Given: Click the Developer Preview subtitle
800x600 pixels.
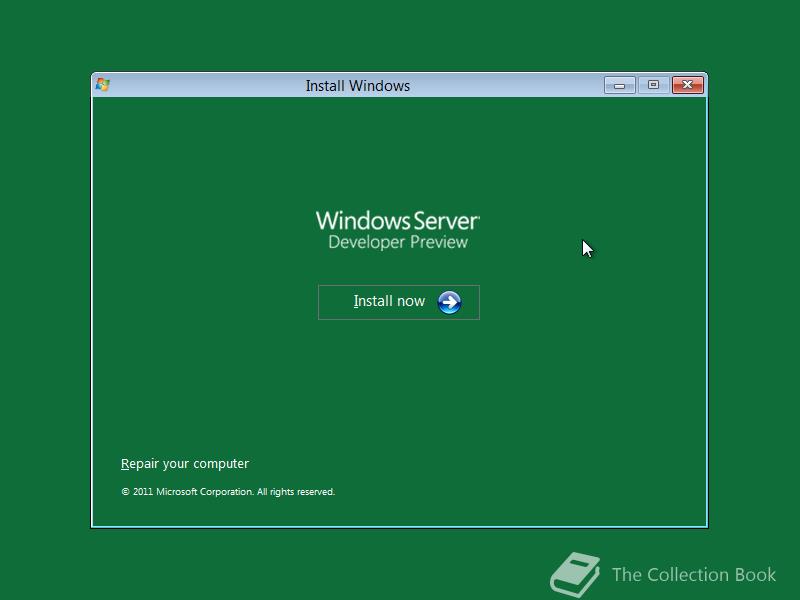Looking at the screenshot, I should click(398, 242).
